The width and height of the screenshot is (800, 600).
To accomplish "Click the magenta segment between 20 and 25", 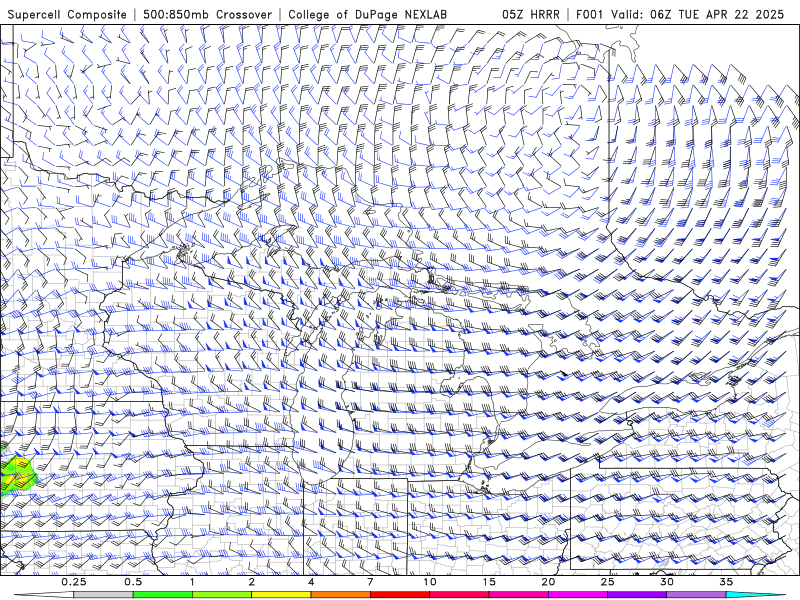I will pos(578,595).
